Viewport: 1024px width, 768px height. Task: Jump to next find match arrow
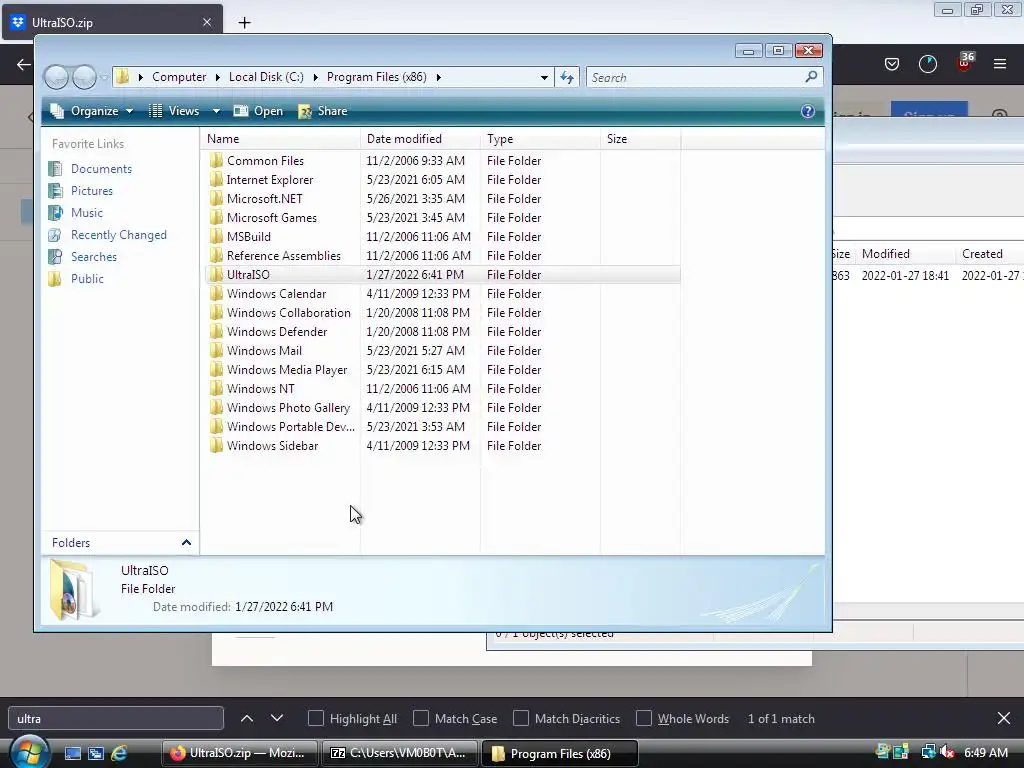(x=277, y=718)
